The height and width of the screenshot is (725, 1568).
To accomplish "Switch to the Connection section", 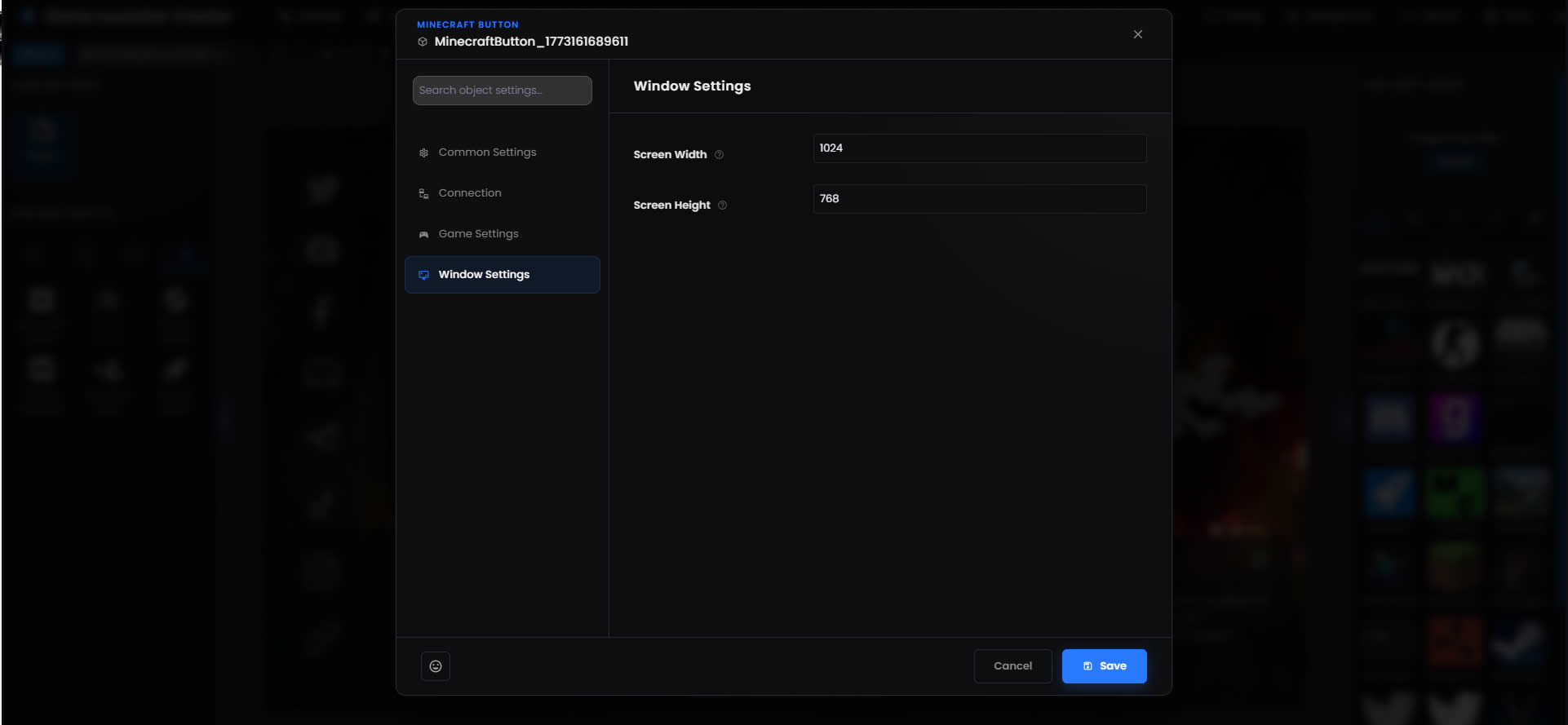I will 470,193.
